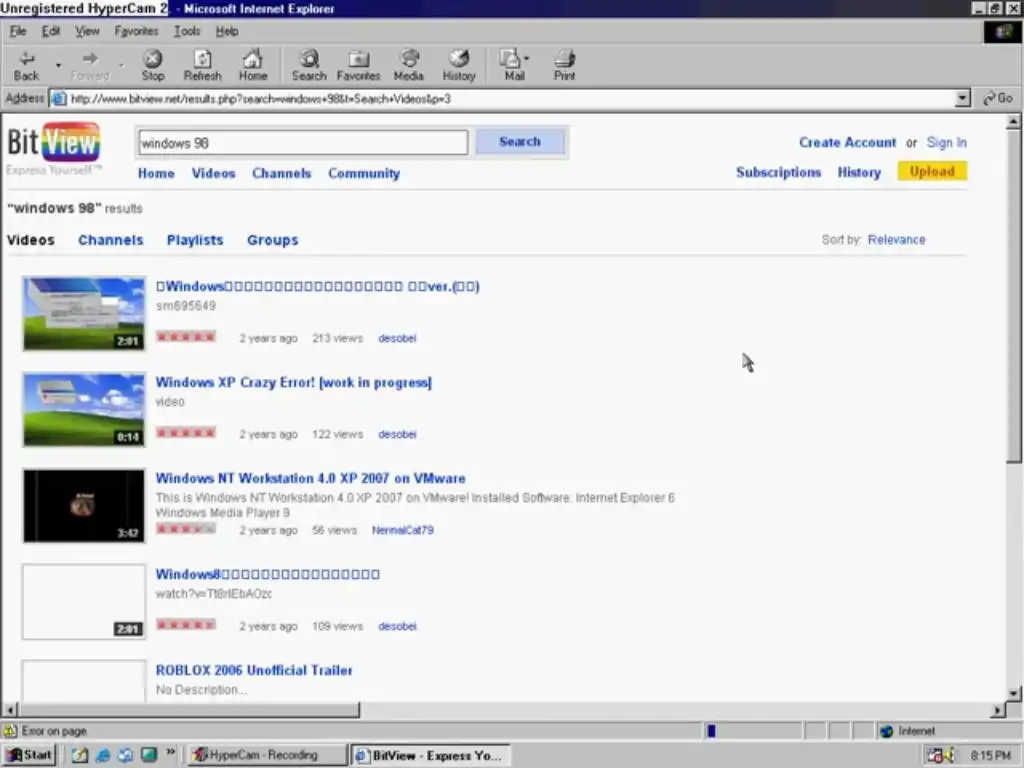This screenshot has width=1024, height=768.
Task: Click vertical scrollbar down arrow
Action: tap(1013, 694)
